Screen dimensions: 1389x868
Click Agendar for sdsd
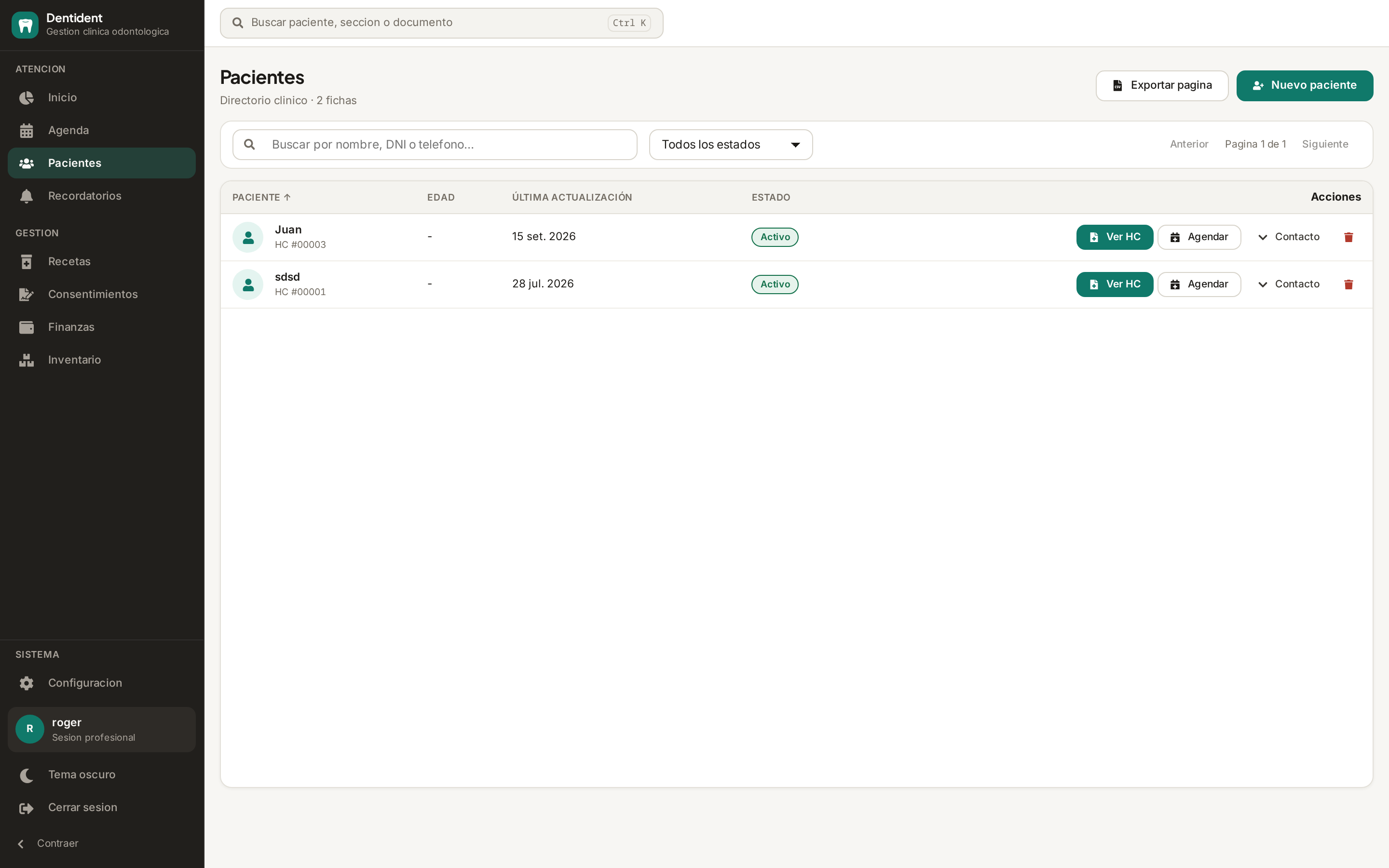click(x=1199, y=284)
